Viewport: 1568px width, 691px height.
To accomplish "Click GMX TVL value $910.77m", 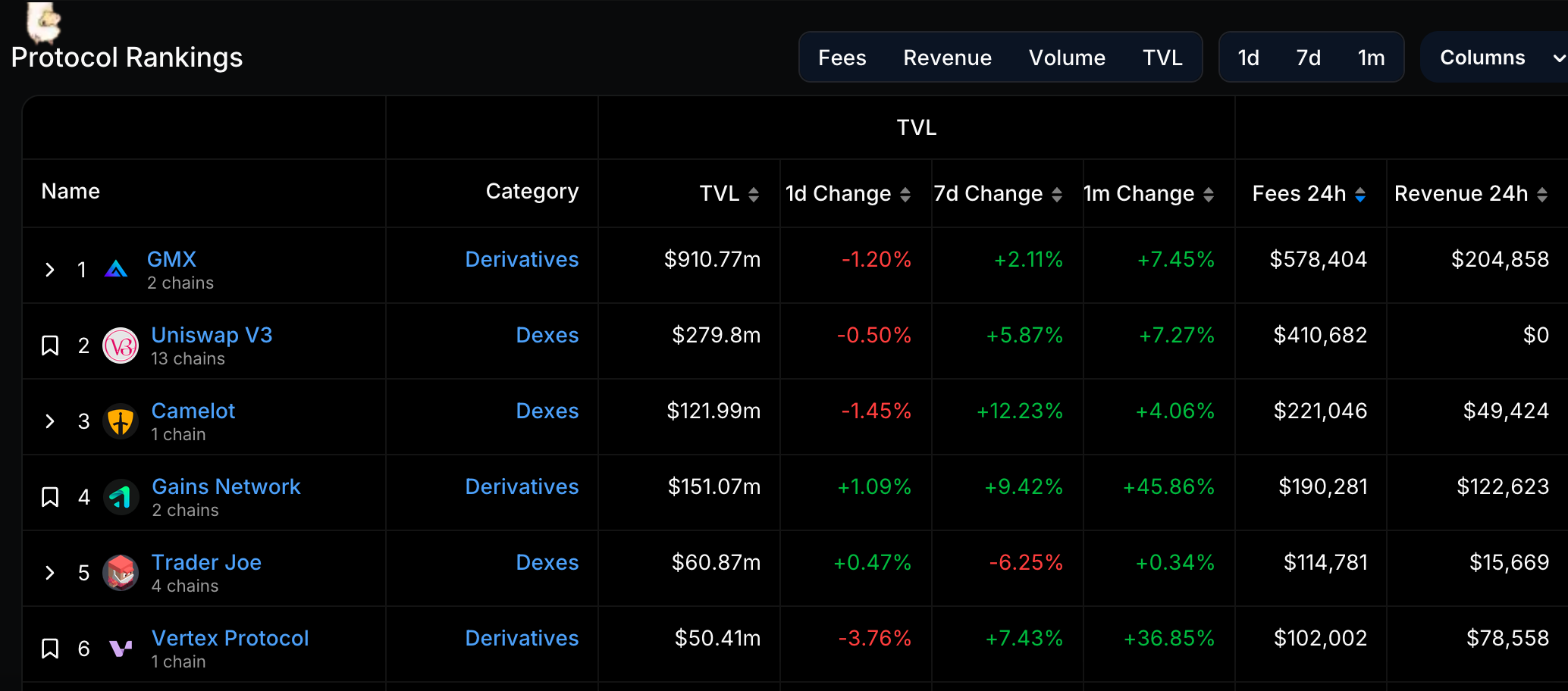I will (712, 259).
